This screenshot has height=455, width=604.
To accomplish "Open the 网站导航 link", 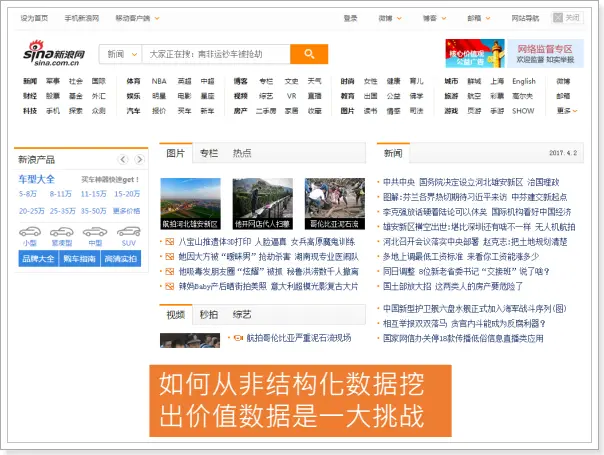I will tap(525, 18).
